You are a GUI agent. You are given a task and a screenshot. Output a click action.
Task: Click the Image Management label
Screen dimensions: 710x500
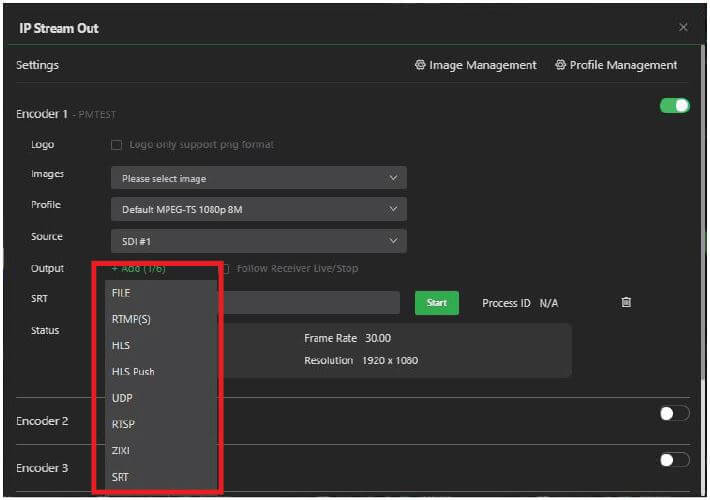coord(483,65)
